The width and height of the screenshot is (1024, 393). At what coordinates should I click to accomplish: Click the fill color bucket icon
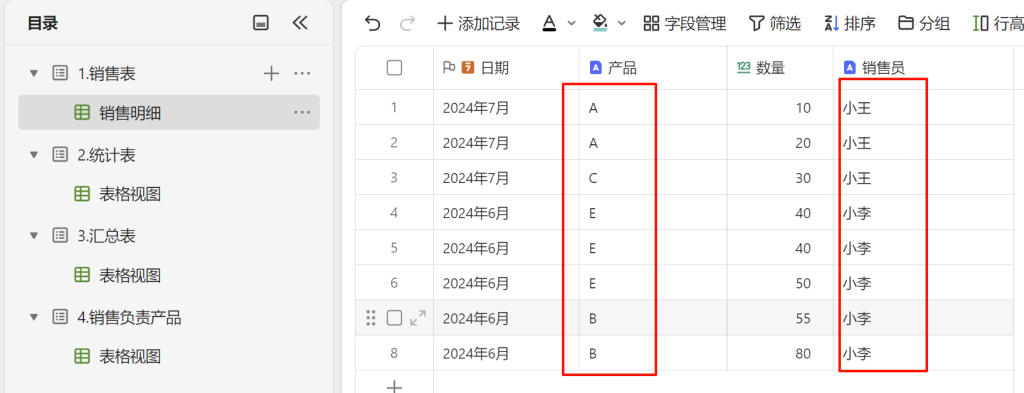point(600,24)
